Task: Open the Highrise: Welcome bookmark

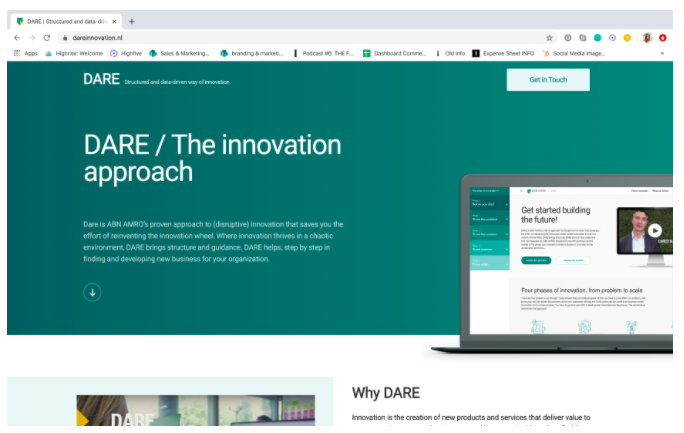Action: tap(74, 53)
